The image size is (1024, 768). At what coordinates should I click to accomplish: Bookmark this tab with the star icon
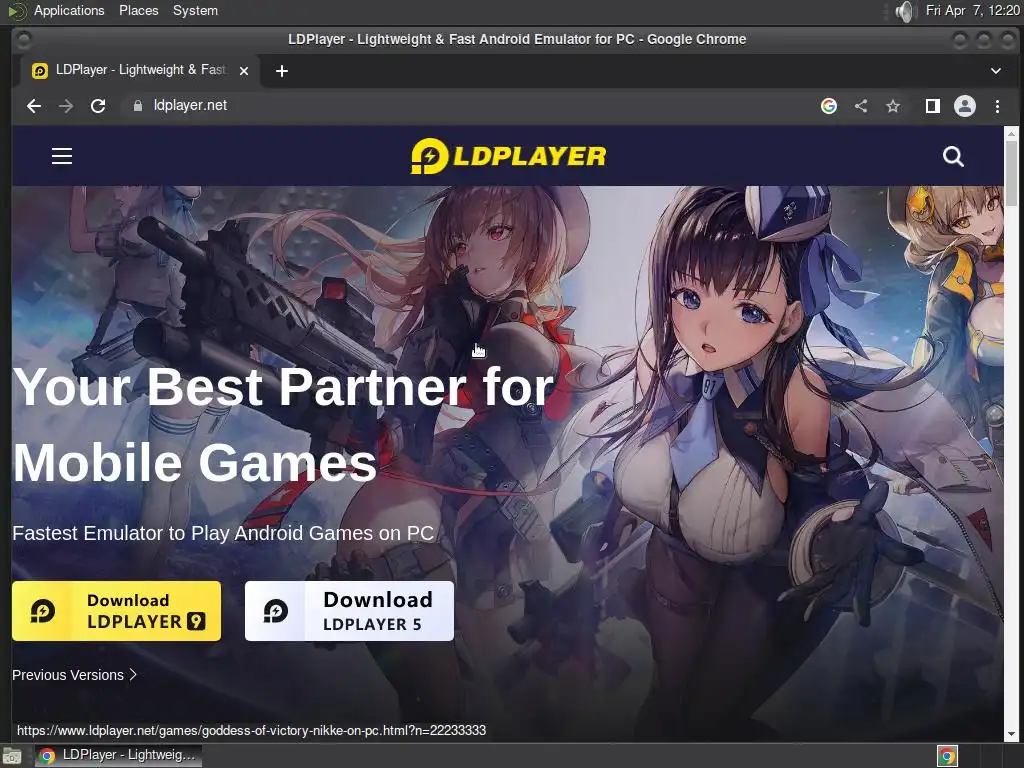pos(893,106)
